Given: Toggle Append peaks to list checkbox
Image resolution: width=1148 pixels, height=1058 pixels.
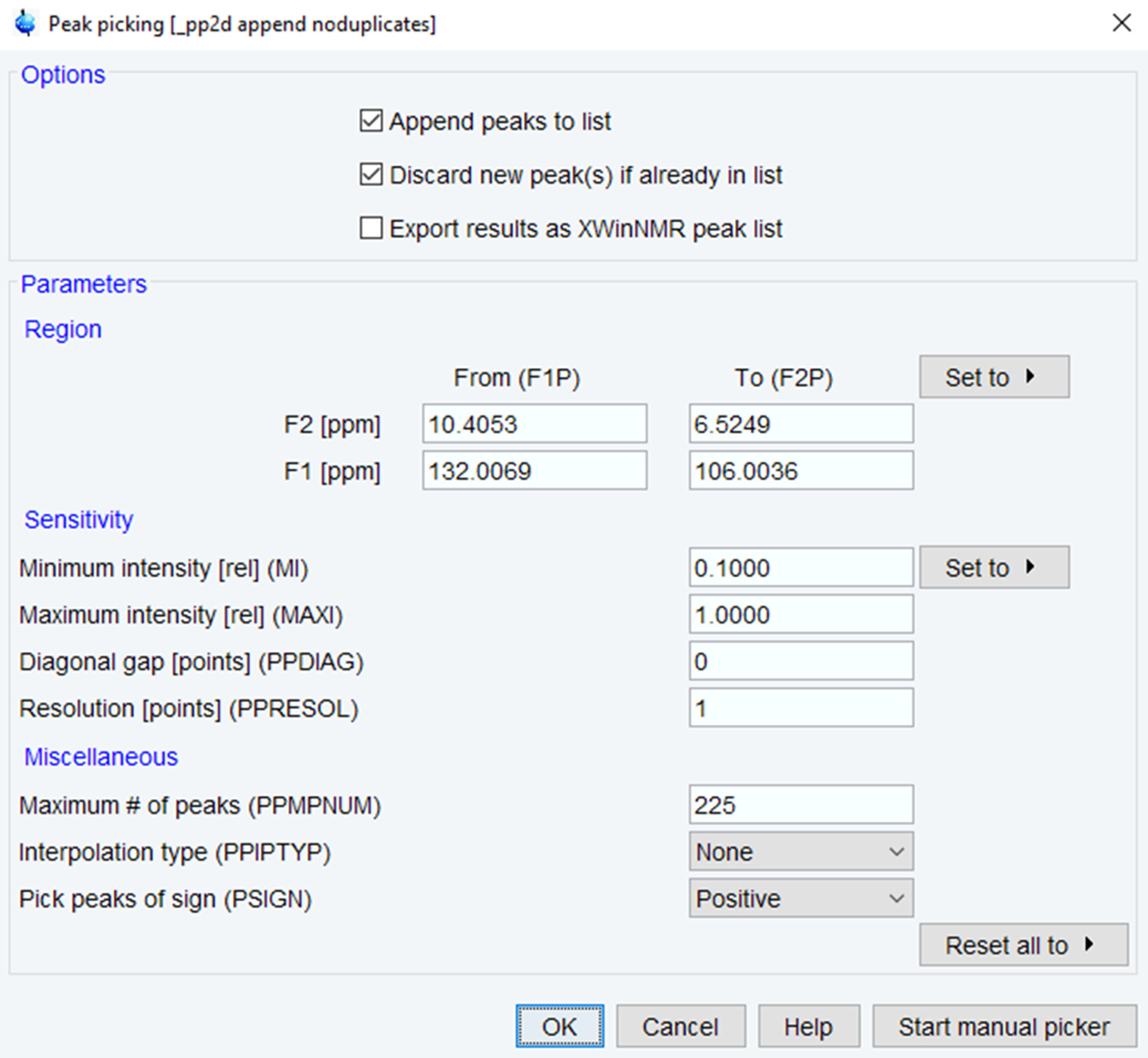Looking at the screenshot, I should (x=371, y=121).
